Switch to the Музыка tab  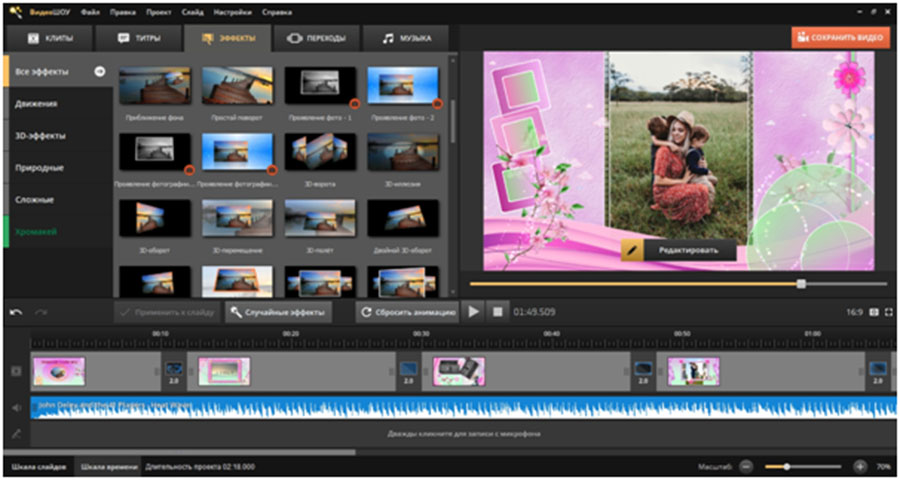tap(407, 38)
